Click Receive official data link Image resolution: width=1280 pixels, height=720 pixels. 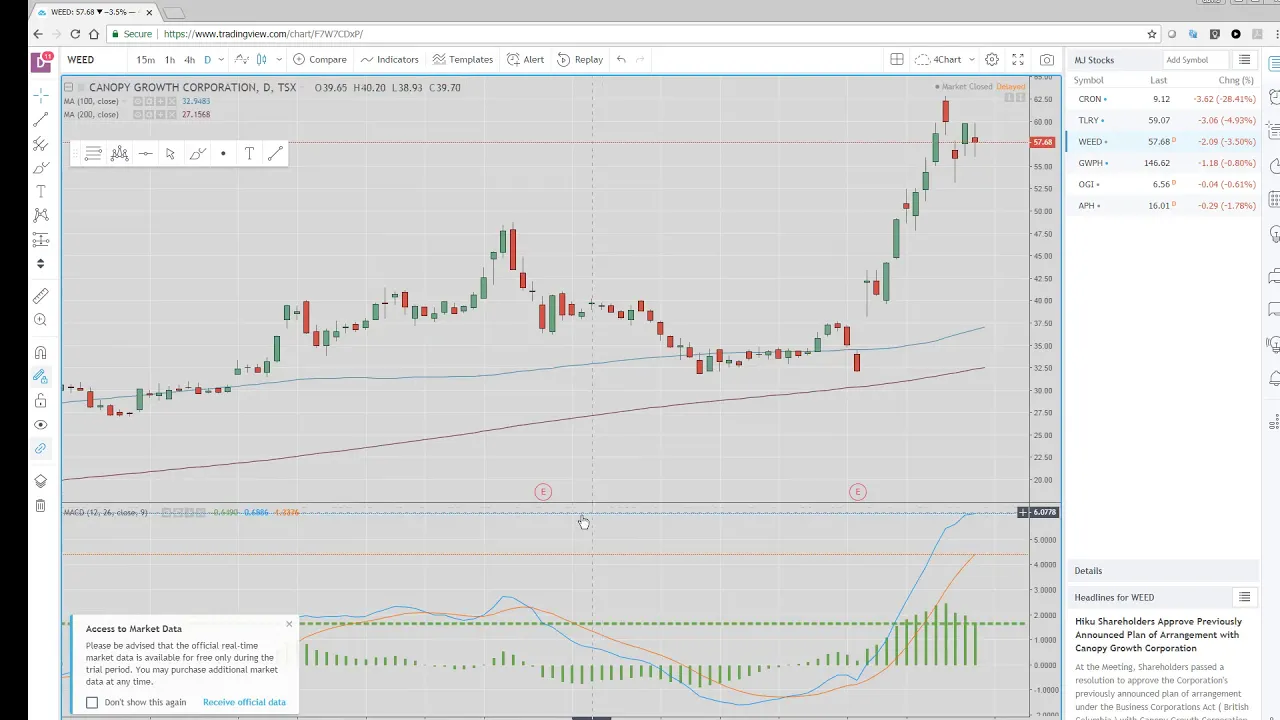pyautogui.click(x=244, y=702)
